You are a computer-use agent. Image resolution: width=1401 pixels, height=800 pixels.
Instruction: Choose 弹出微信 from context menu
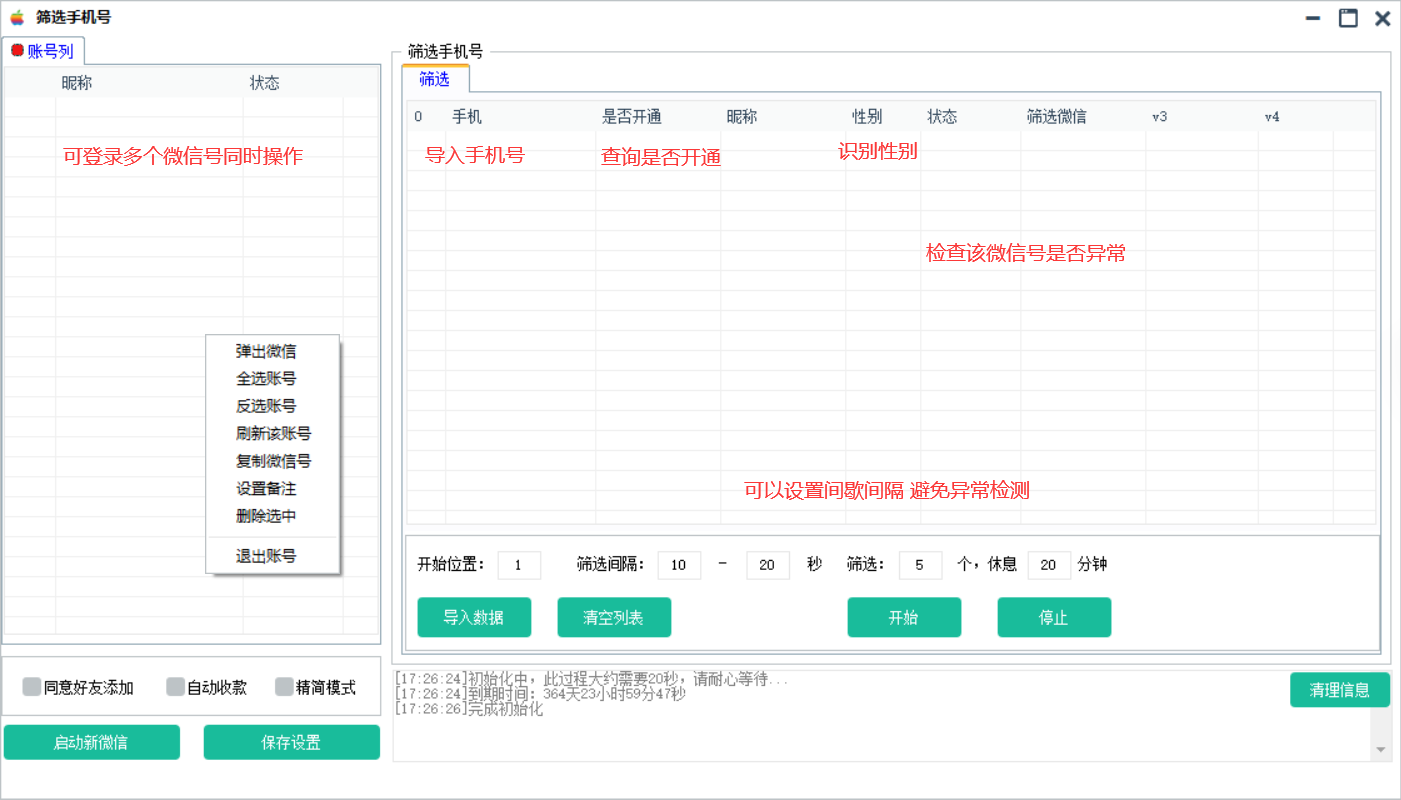point(266,351)
